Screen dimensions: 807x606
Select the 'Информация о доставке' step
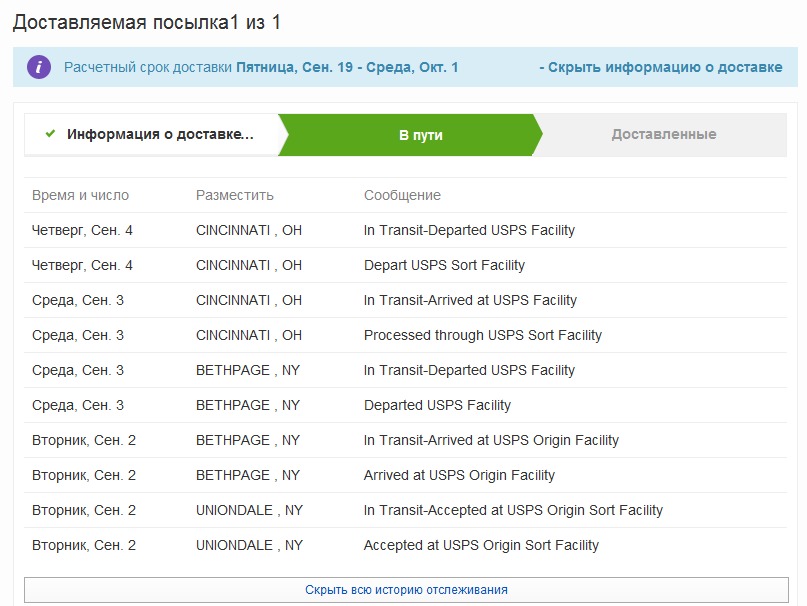coord(160,134)
